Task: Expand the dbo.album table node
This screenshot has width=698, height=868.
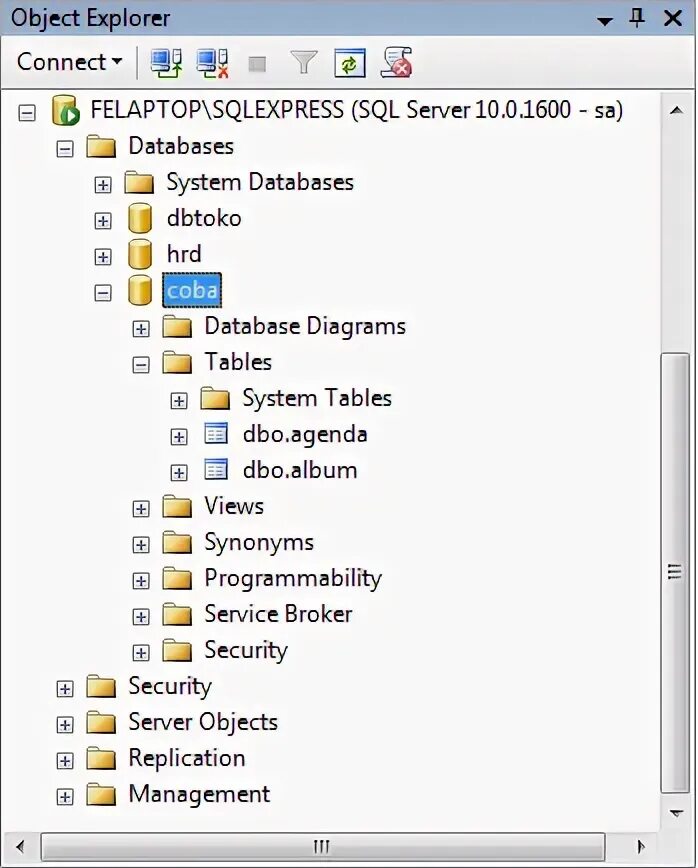Action: pos(179,473)
